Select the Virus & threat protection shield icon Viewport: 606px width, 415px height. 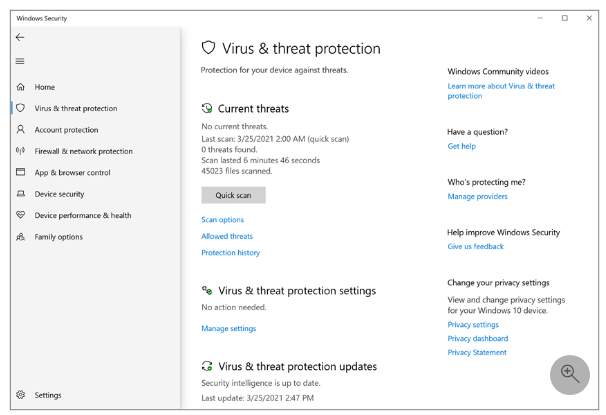pyautogui.click(x=20, y=108)
